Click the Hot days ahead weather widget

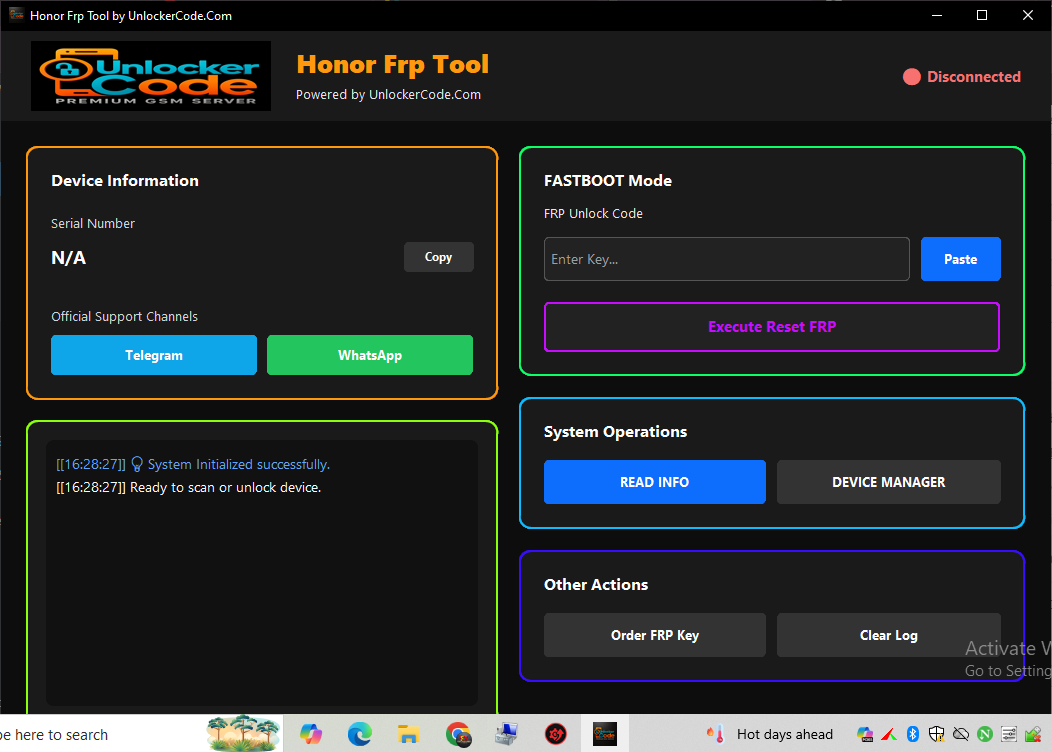click(770, 735)
